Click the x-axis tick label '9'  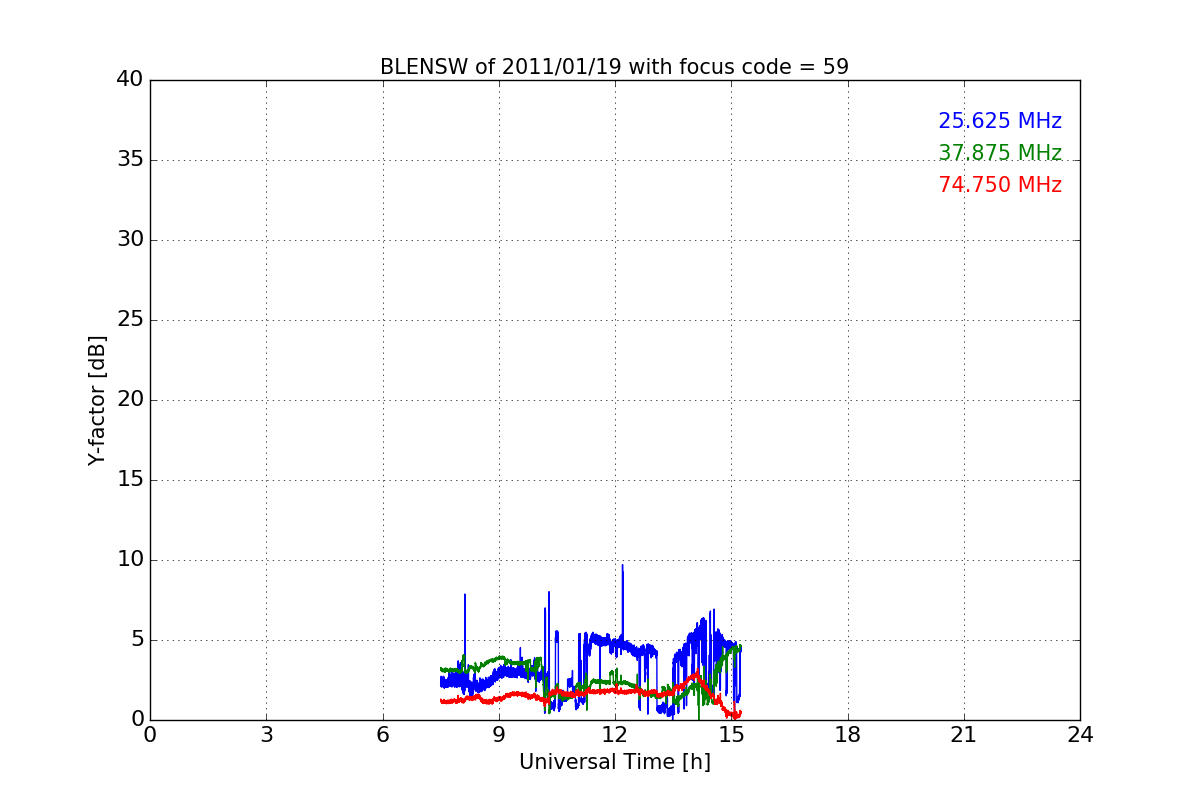(499, 736)
